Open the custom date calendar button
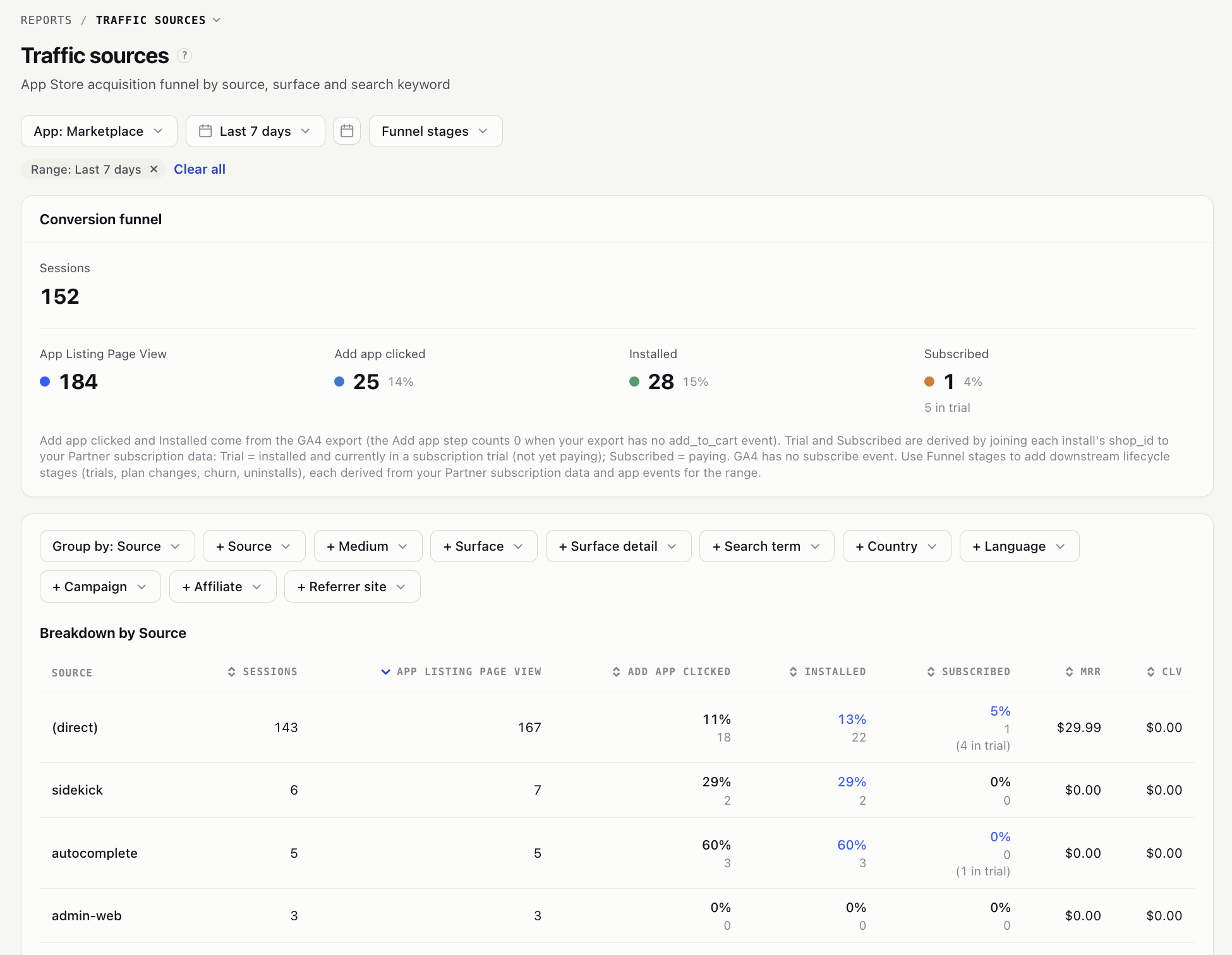 [x=347, y=131]
